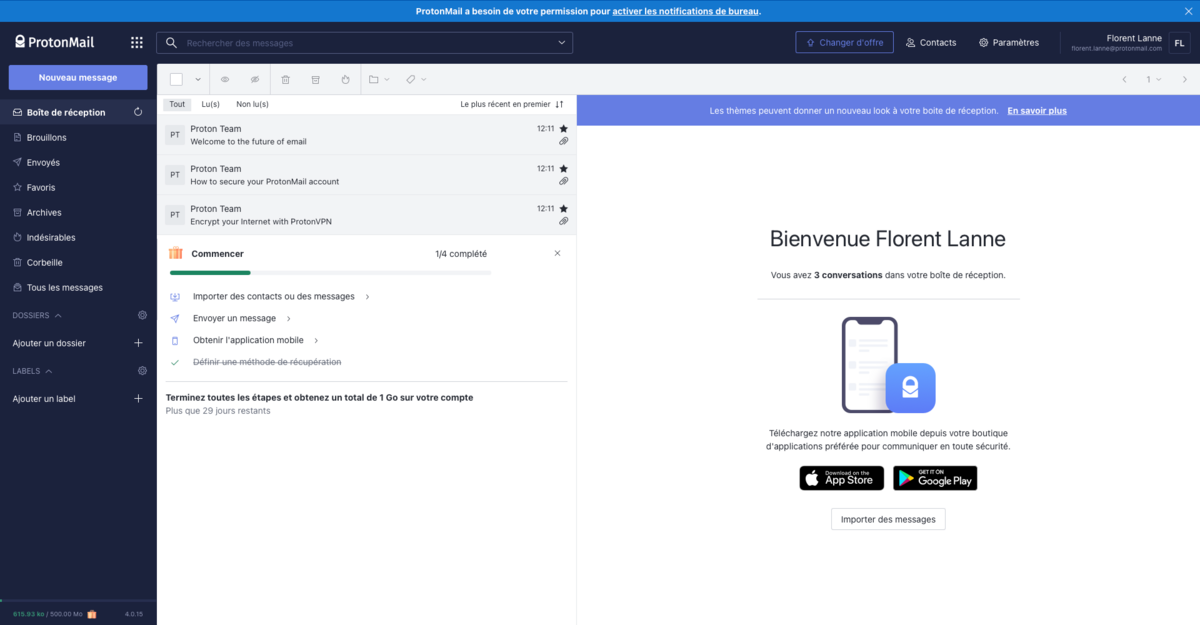Open the Proton apps grid menu
The height and width of the screenshot is (625, 1200).
tap(137, 42)
